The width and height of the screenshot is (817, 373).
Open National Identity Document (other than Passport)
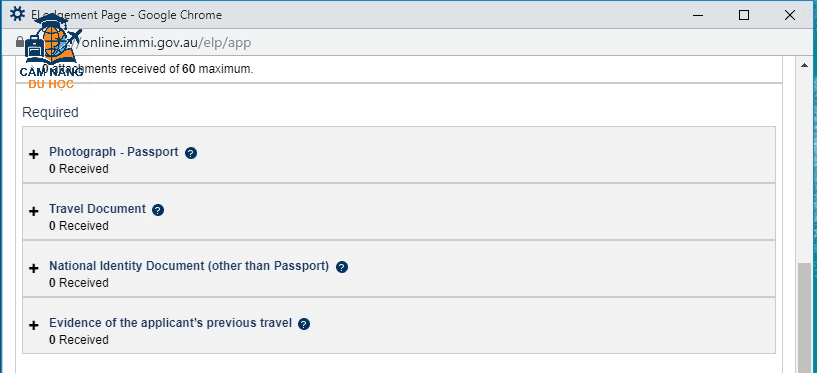189,266
